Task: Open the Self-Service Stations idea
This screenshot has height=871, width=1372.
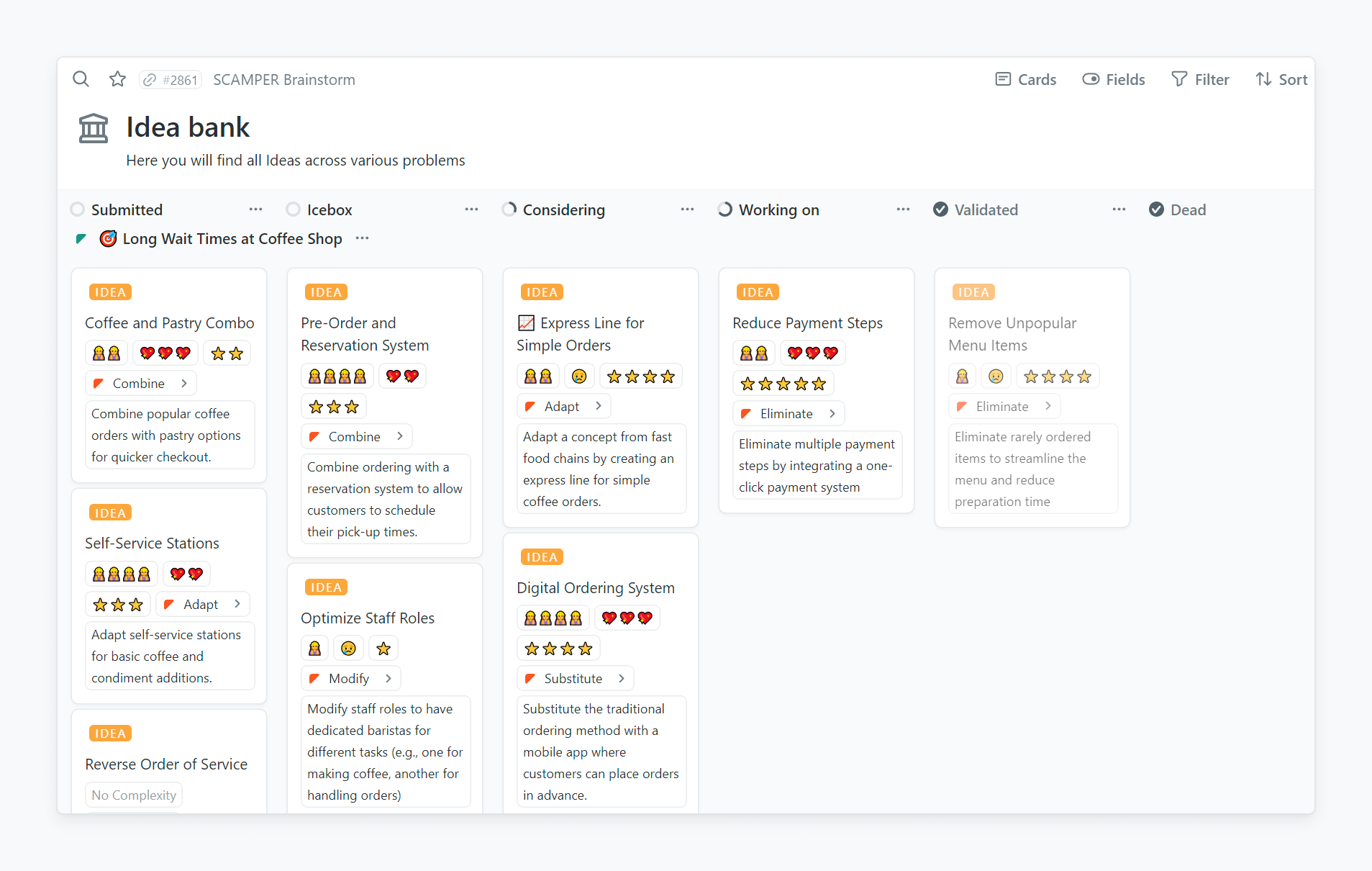Action: pyautogui.click(x=152, y=543)
